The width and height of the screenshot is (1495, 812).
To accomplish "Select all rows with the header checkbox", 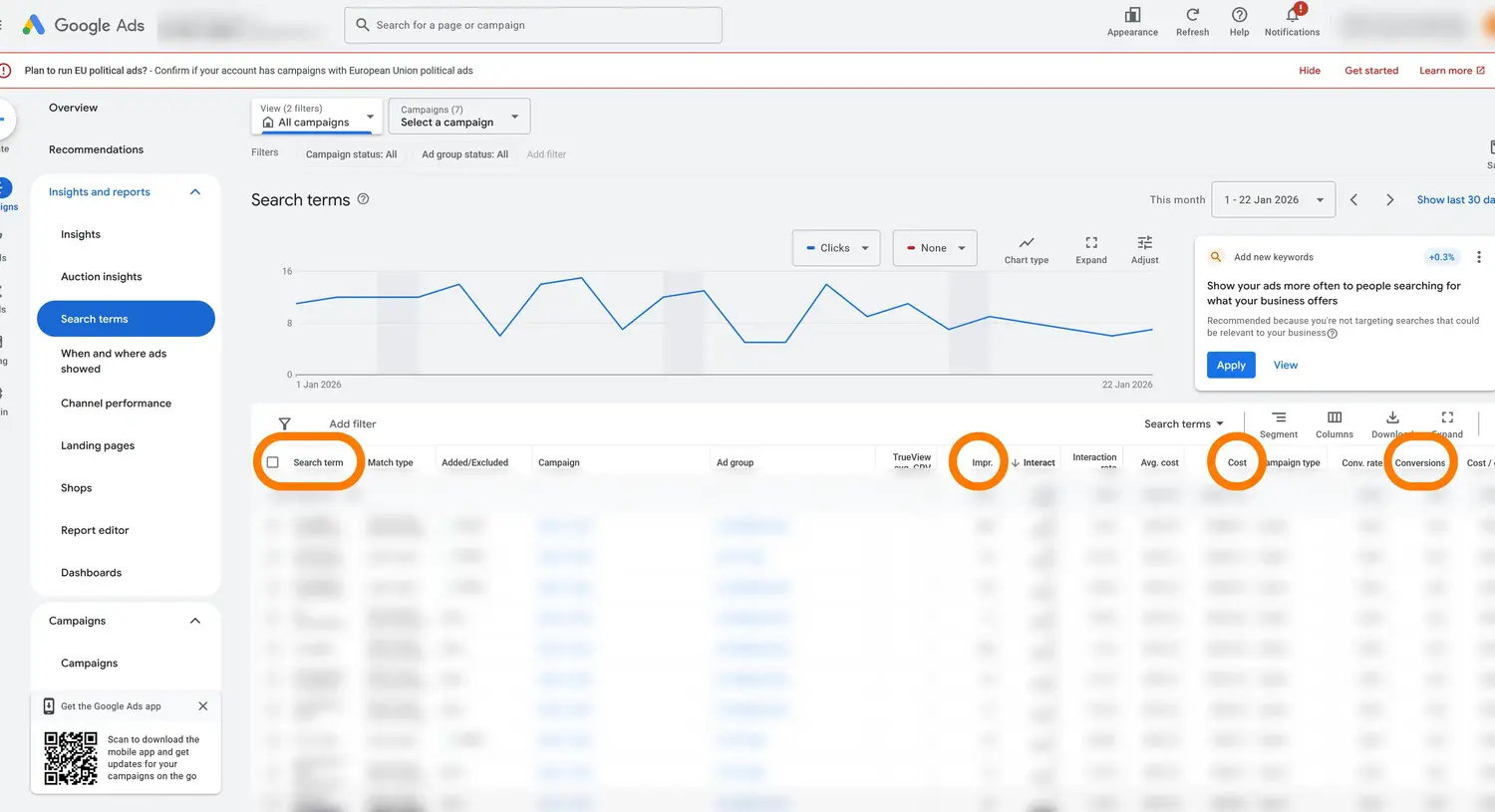I will (272, 462).
